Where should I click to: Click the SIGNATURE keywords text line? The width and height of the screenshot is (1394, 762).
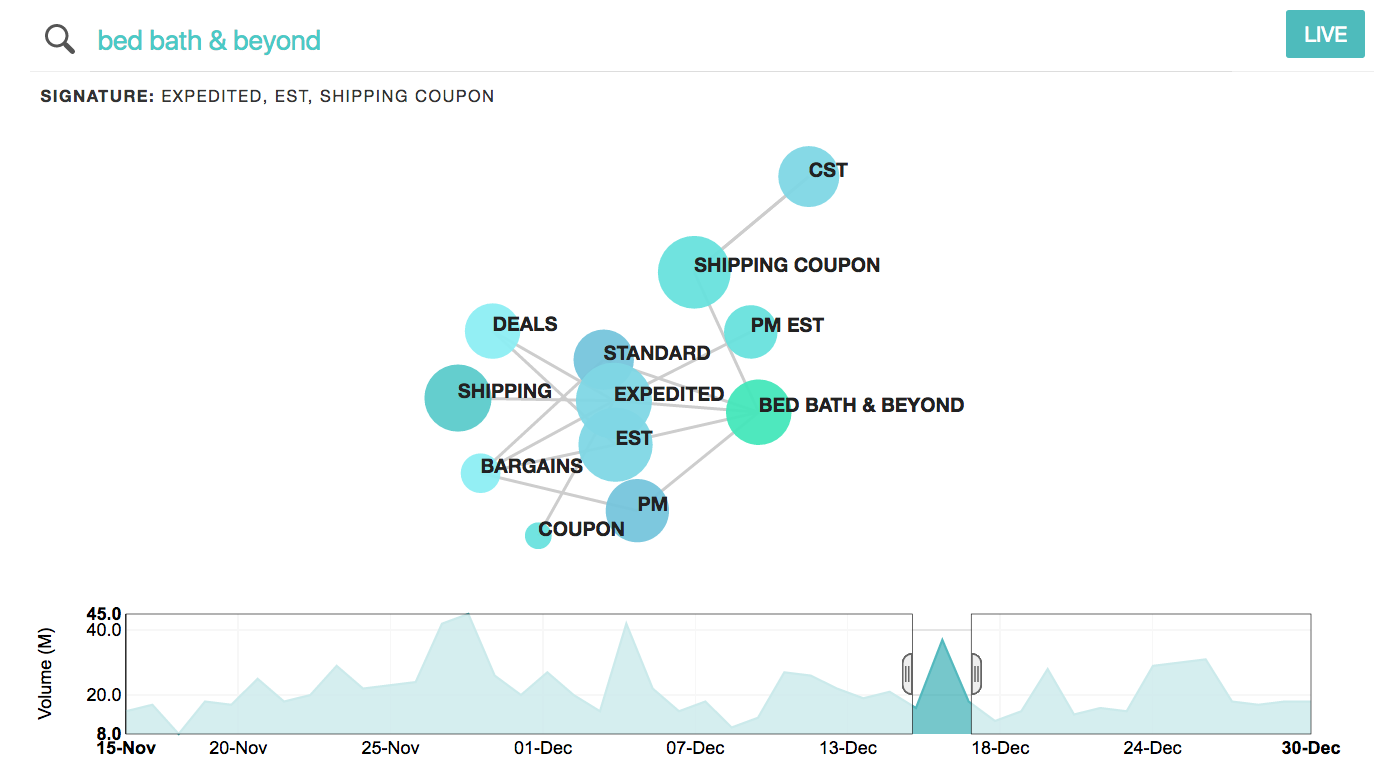(267, 97)
